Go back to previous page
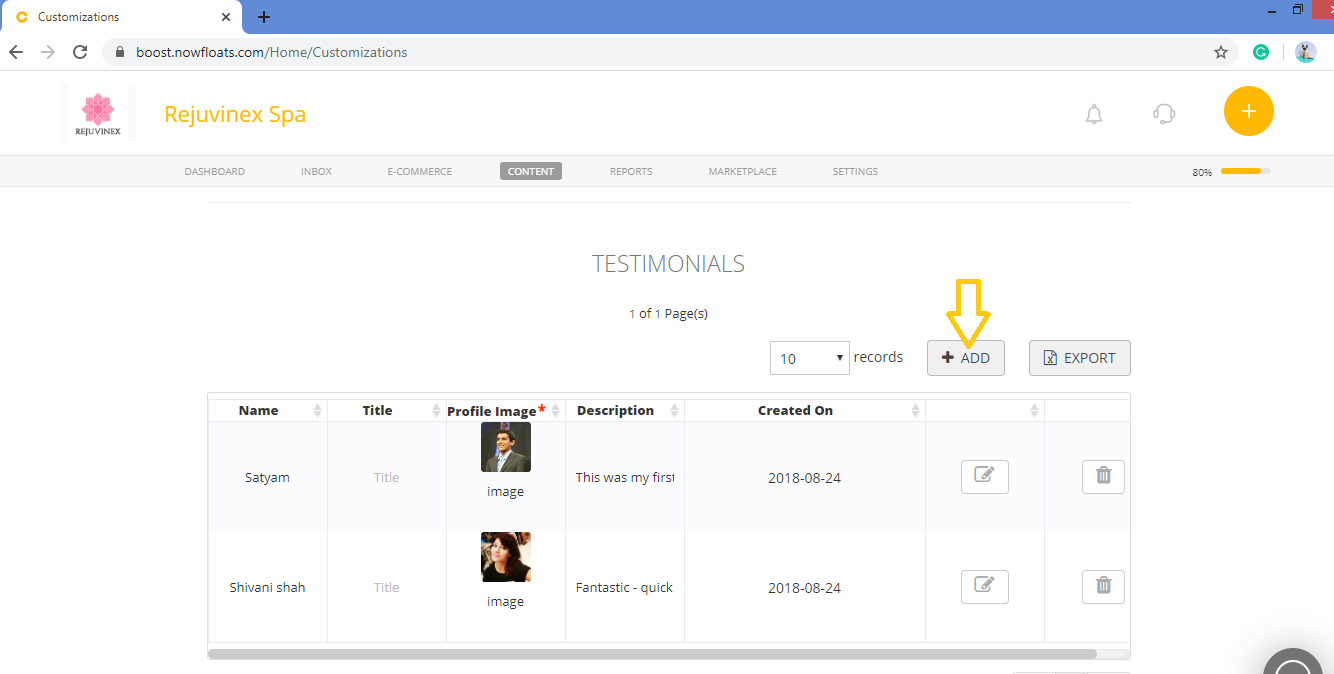The width and height of the screenshot is (1334, 674). [x=16, y=52]
